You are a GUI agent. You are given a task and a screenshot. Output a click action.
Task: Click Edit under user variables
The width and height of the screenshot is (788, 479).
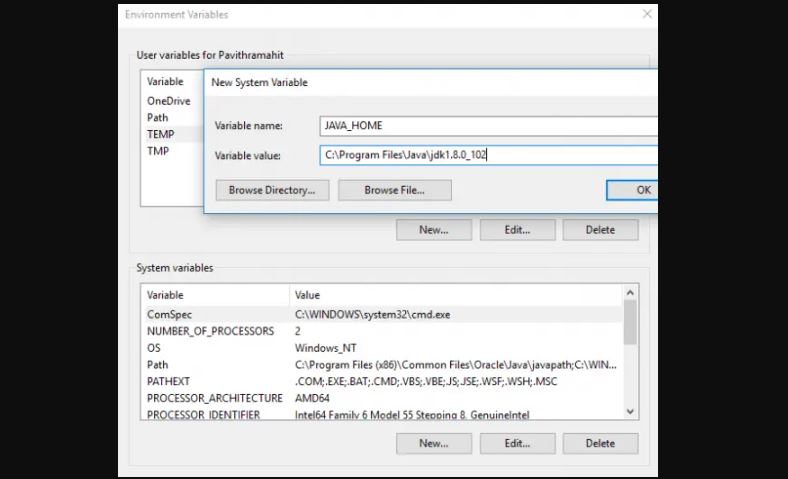tap(518, 230)
